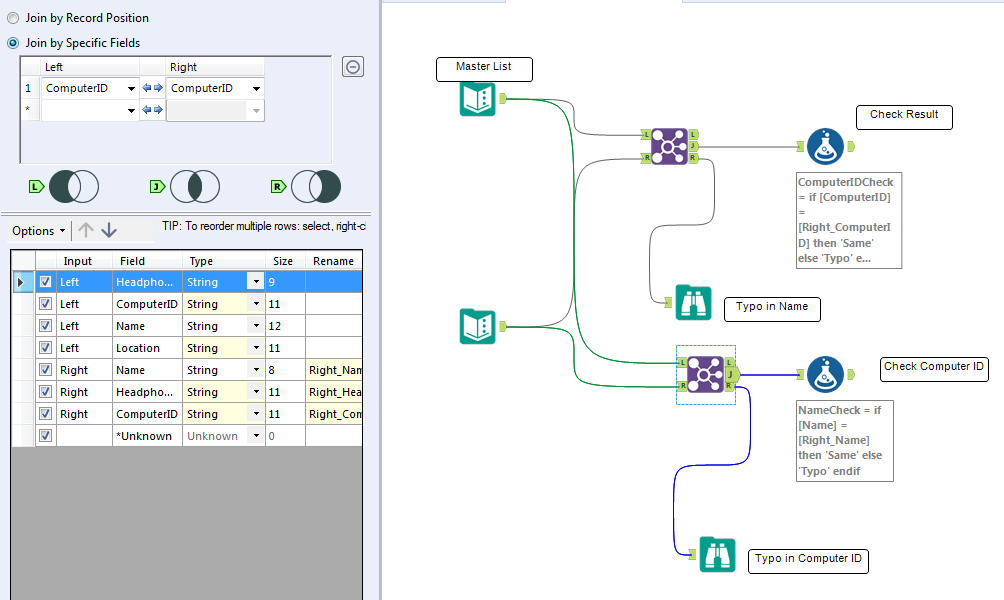The image size is (1004, 600).
Task: Click the down arrow to reorder selected fields
Action: [110, 230]
